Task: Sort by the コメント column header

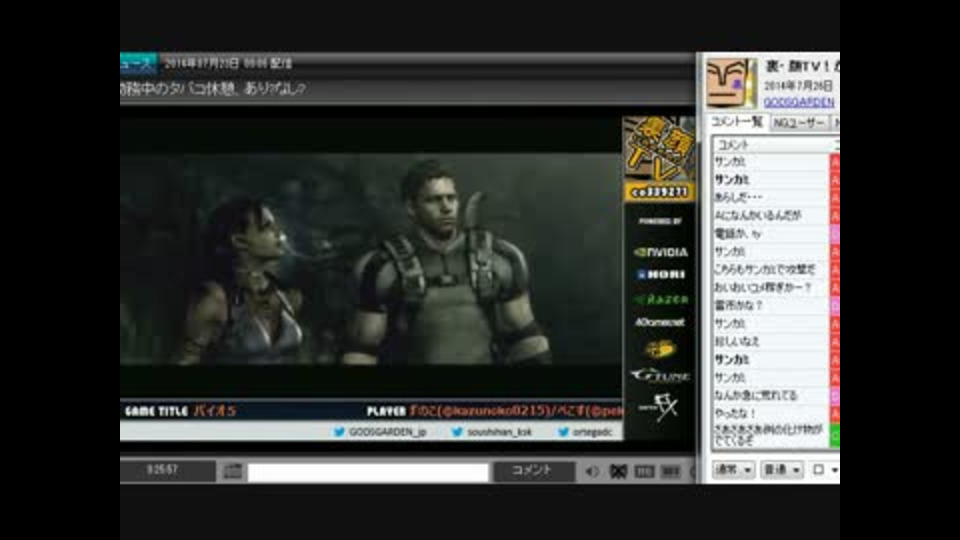Action: pos(770,144)
